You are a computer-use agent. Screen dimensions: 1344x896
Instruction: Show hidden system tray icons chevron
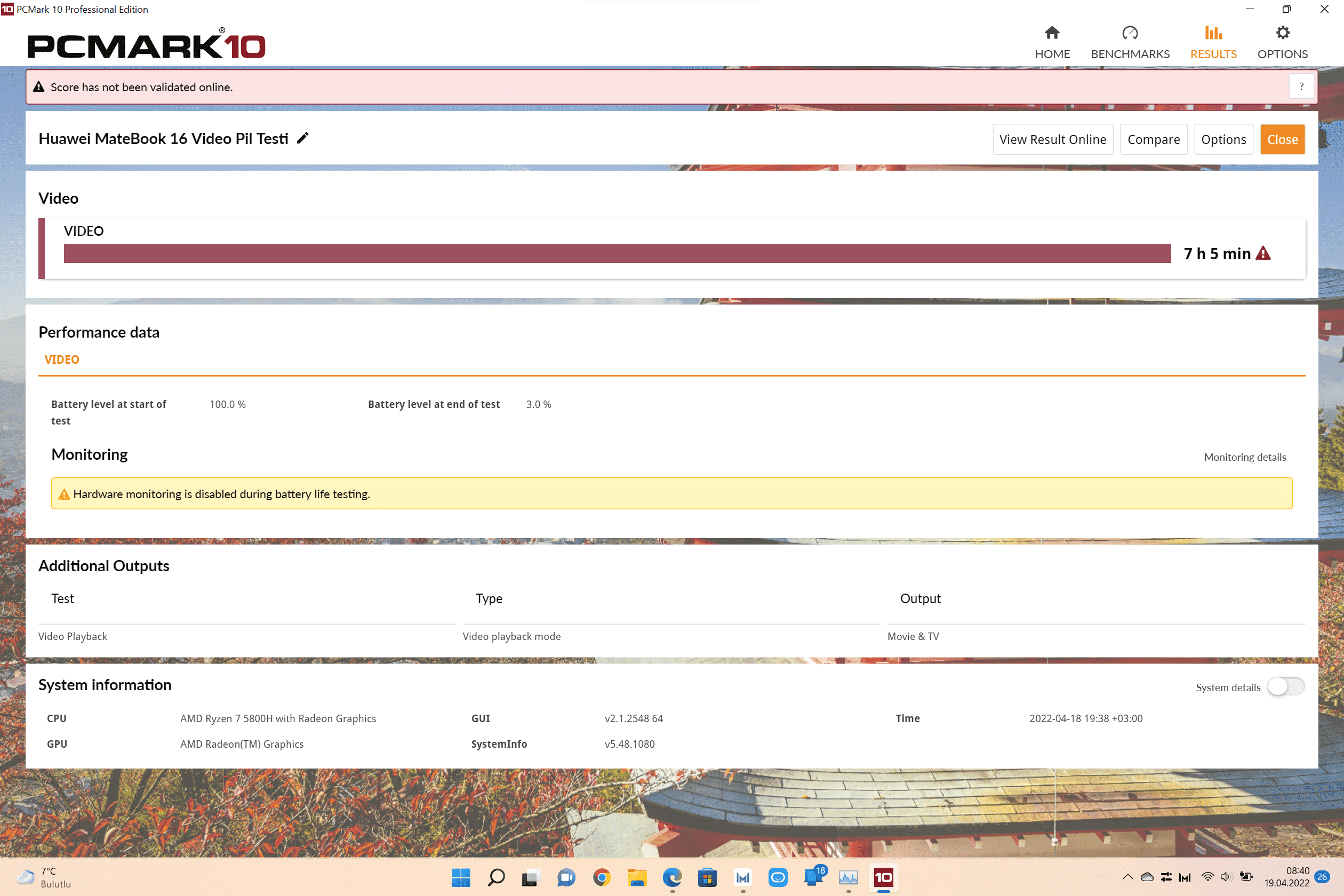coord(1127,877)
